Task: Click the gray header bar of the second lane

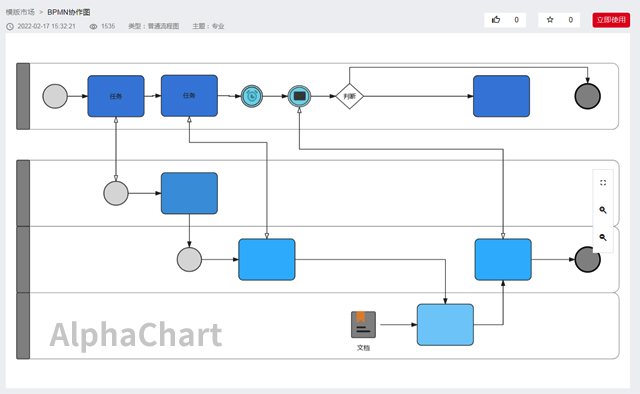Action: point(23,193)
